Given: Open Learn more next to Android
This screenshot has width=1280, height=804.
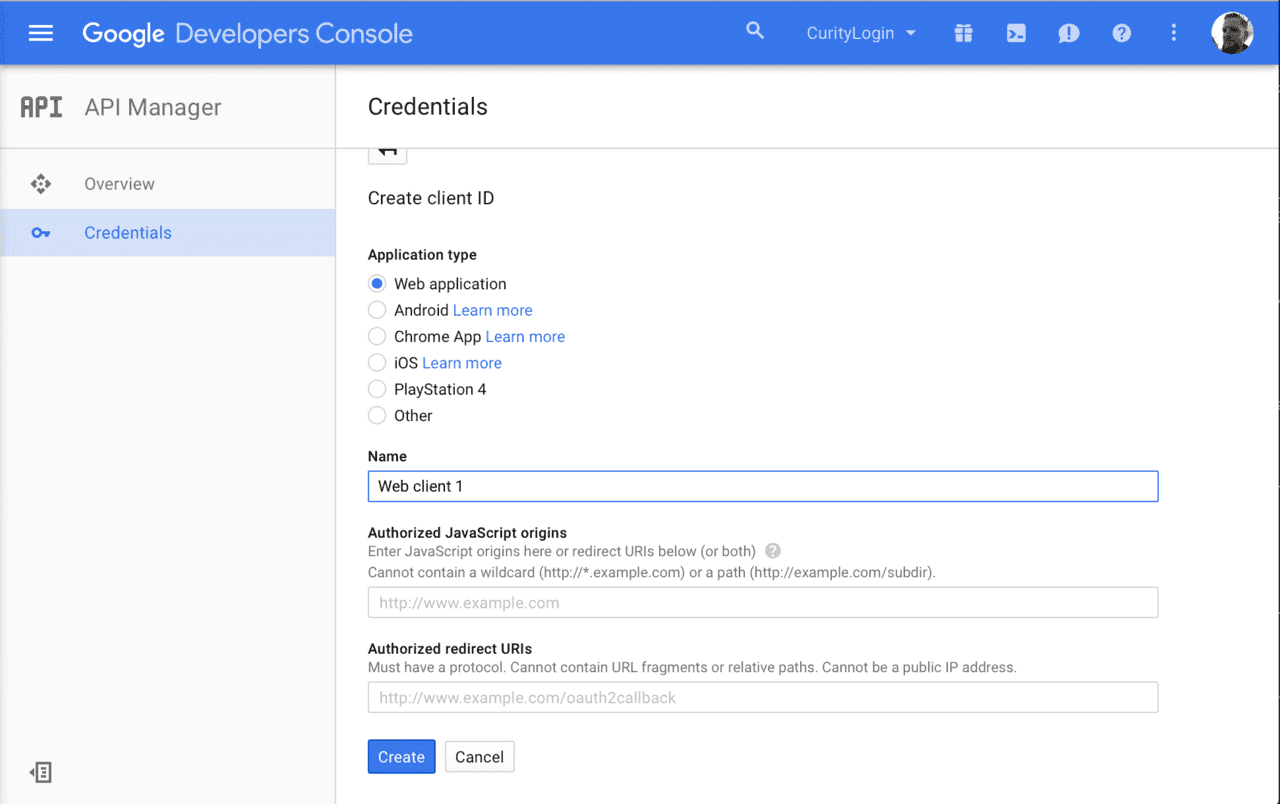Looking at the screenshot, I should click(492, 310).
